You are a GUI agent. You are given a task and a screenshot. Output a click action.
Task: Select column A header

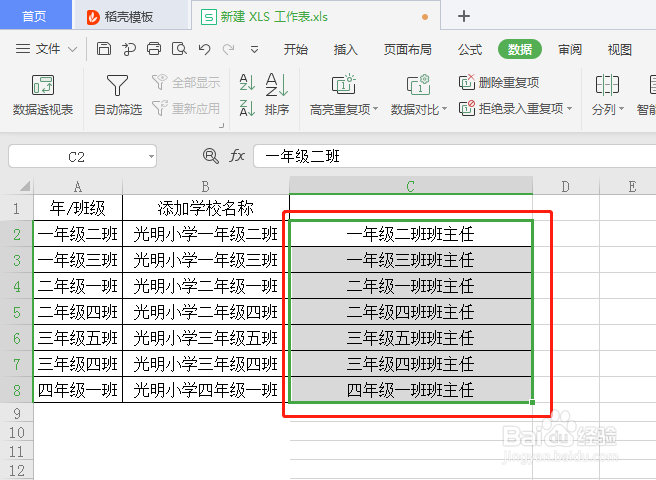(78, 186)
